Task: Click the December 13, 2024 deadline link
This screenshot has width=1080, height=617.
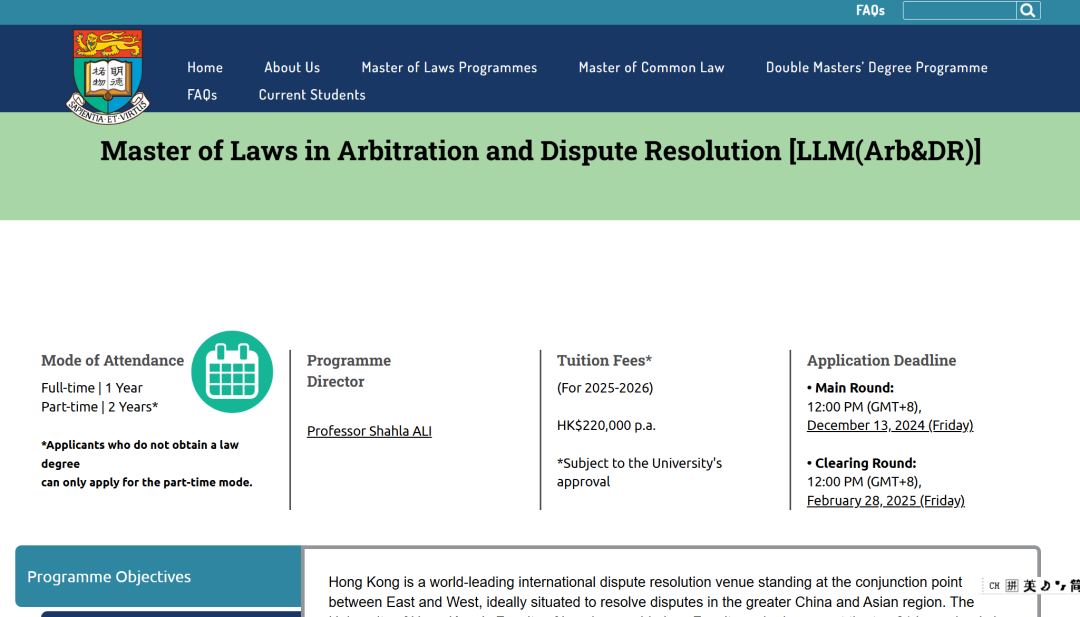Action: (x=889, y=426)
